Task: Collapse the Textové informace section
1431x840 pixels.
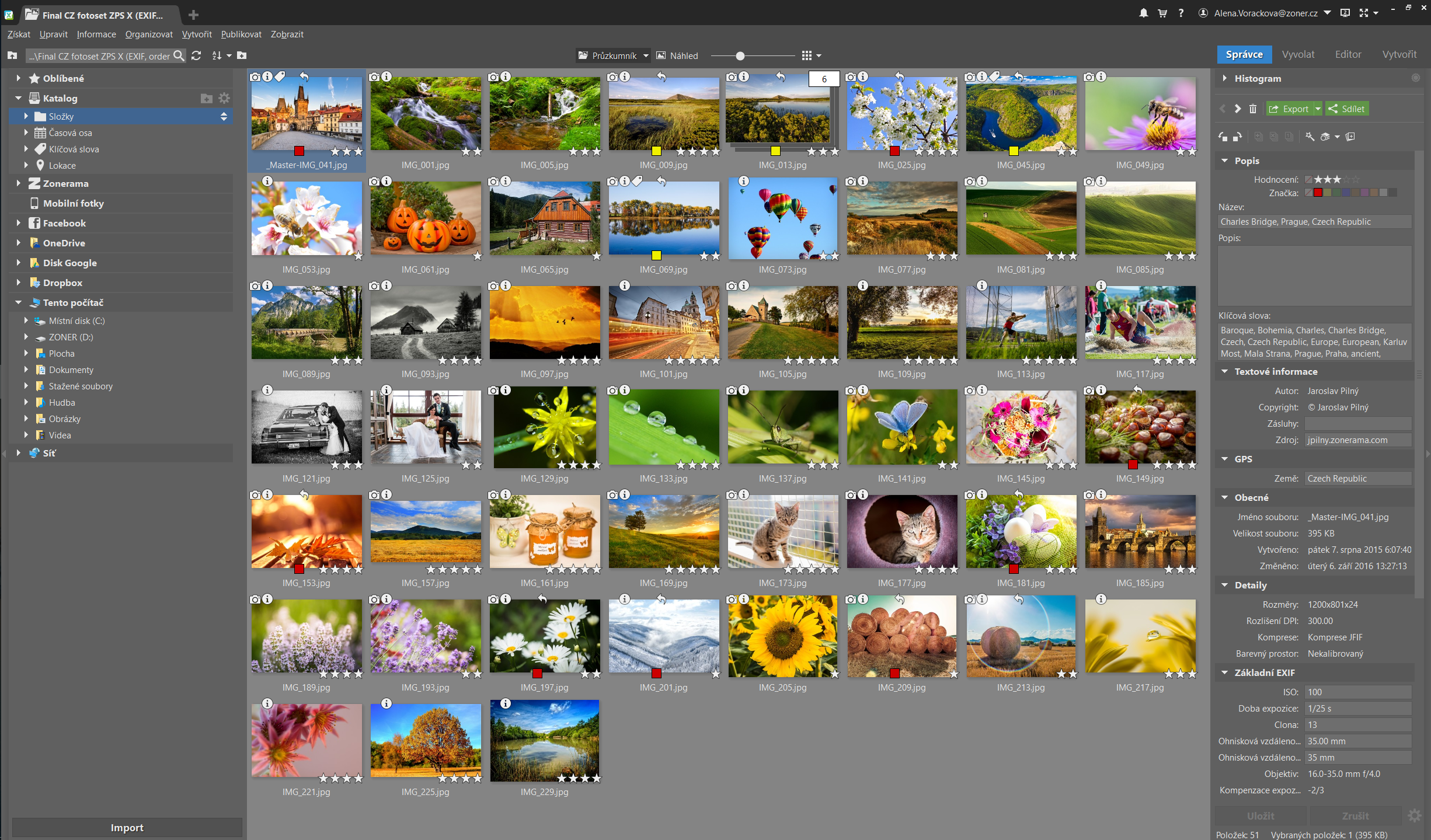Action: (1225, 371)
